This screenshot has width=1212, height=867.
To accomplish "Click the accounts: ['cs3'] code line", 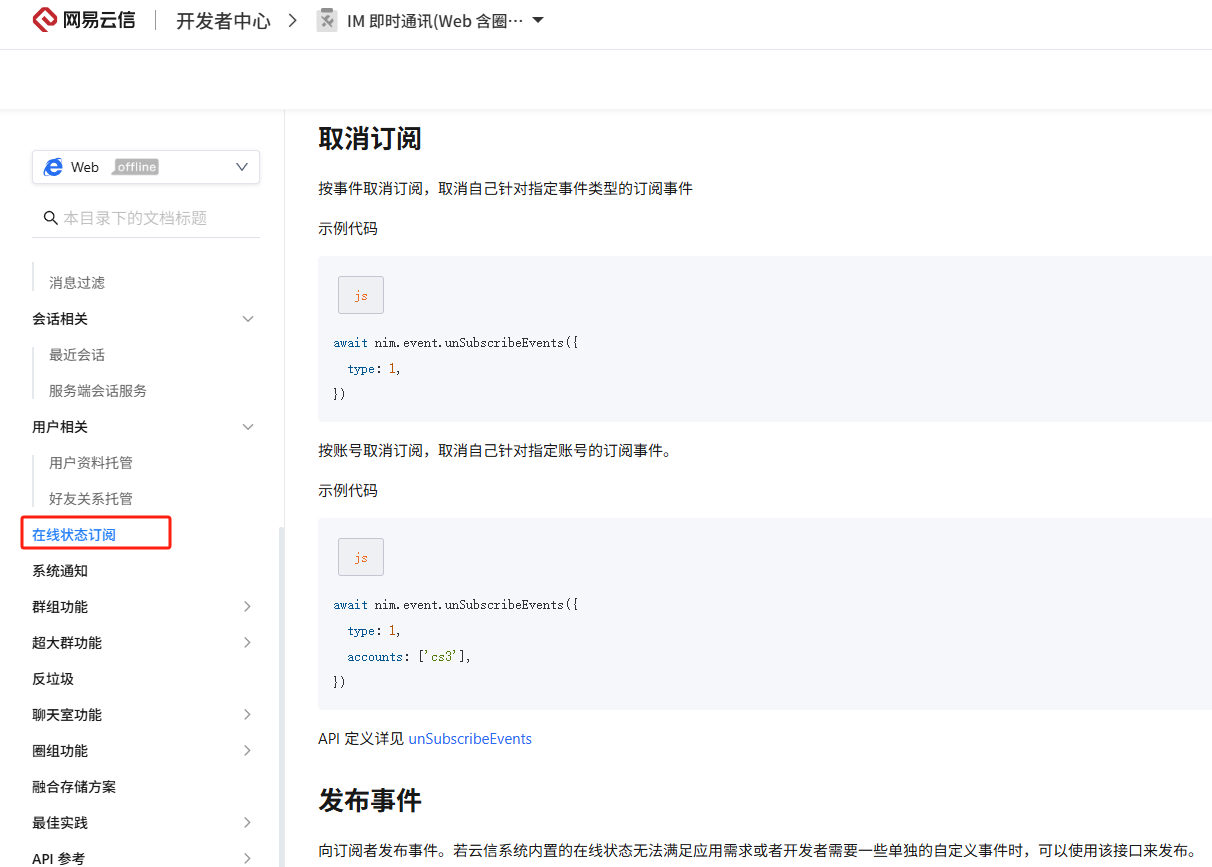I will click(x=409, y=657).
